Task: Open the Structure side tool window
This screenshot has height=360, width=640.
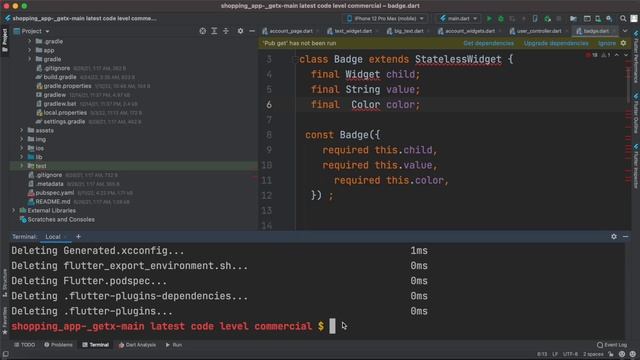Action: tap(5, 282)
